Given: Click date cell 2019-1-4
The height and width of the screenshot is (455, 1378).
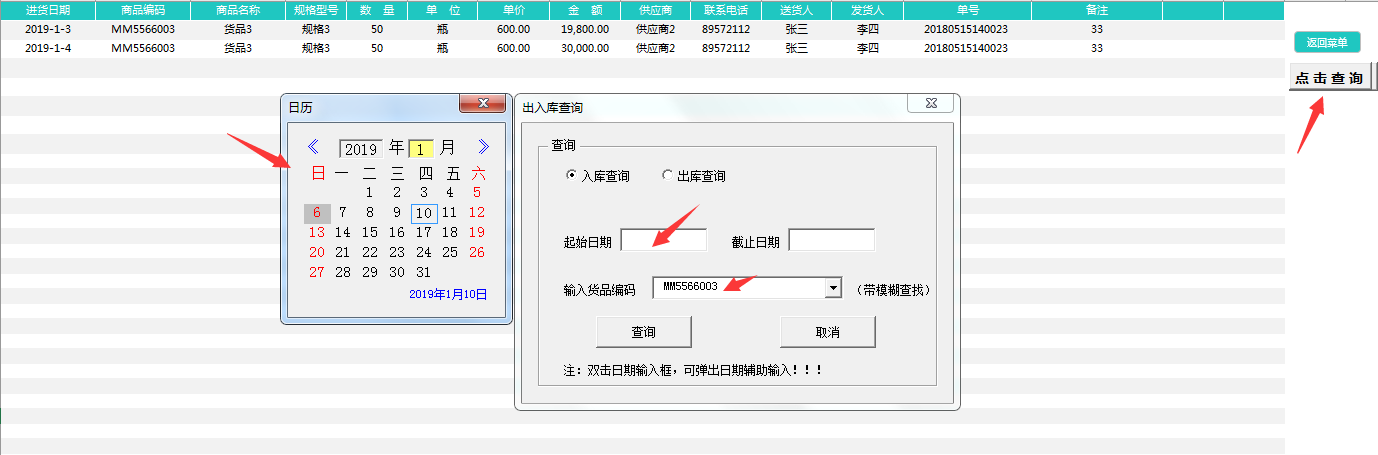Looking at the screenshot, I should tap(48, 48).
